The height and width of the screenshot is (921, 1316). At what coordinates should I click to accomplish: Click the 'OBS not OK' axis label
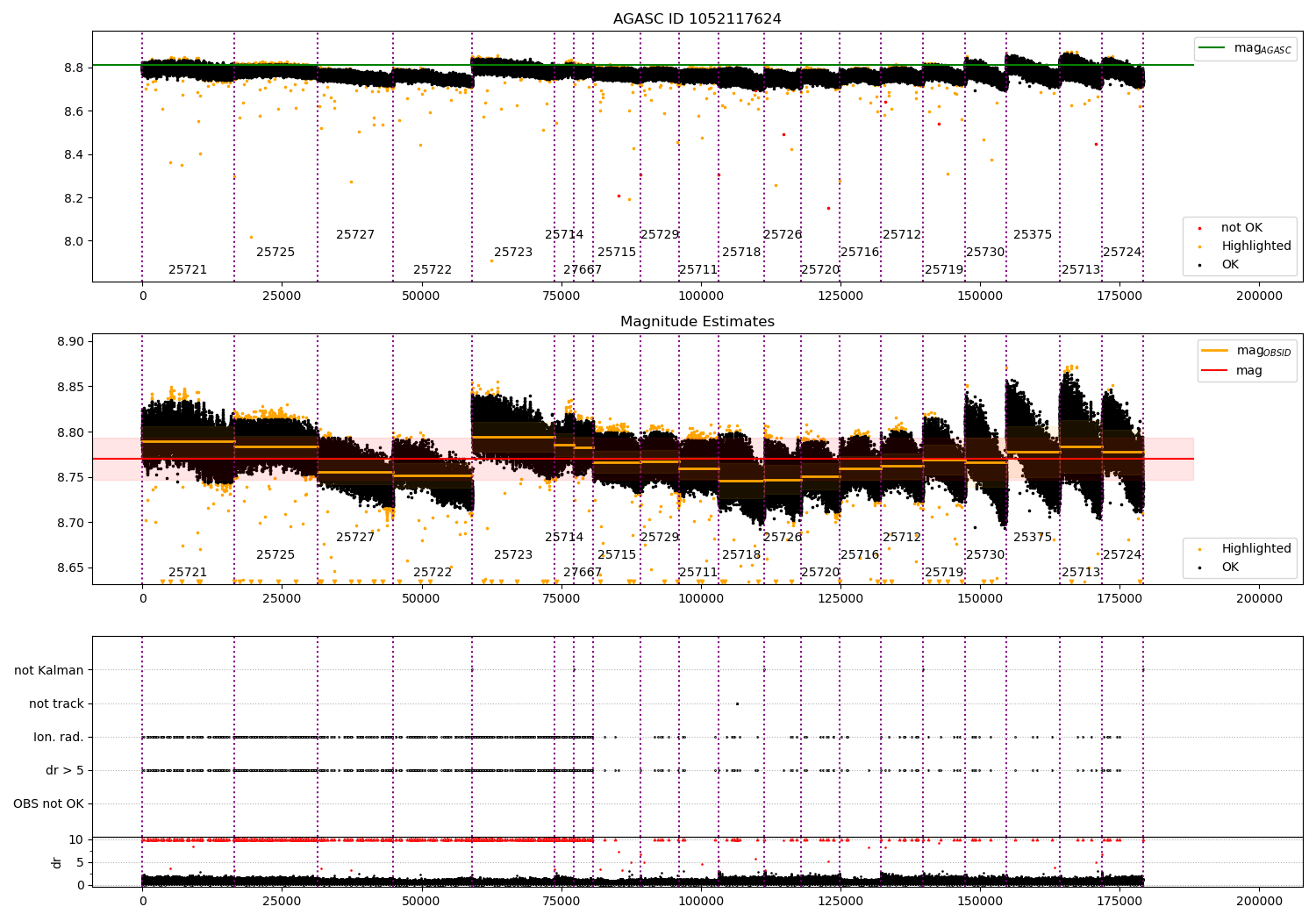(48, 803)
